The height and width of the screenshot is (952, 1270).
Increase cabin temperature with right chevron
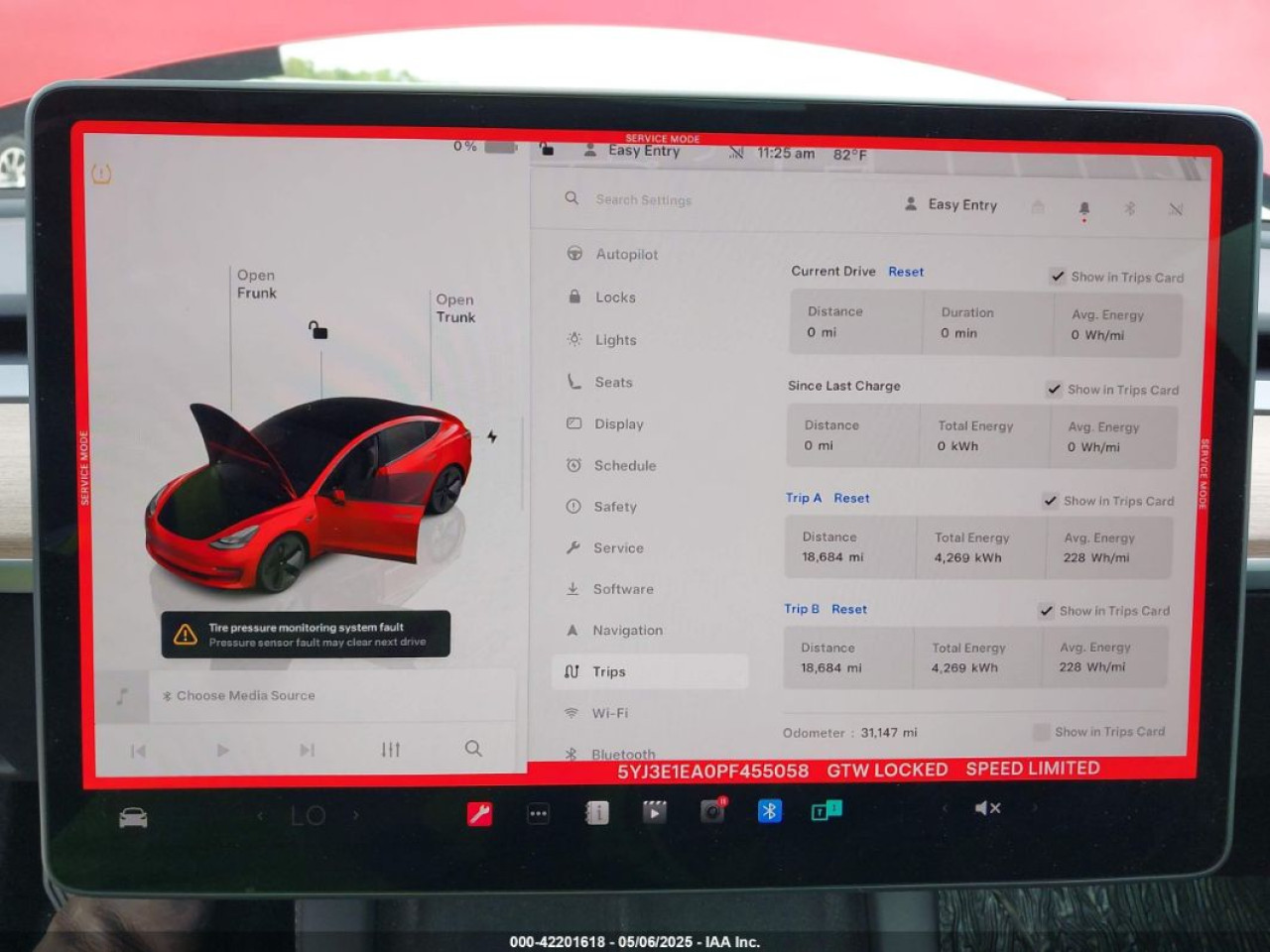point(355,815)
